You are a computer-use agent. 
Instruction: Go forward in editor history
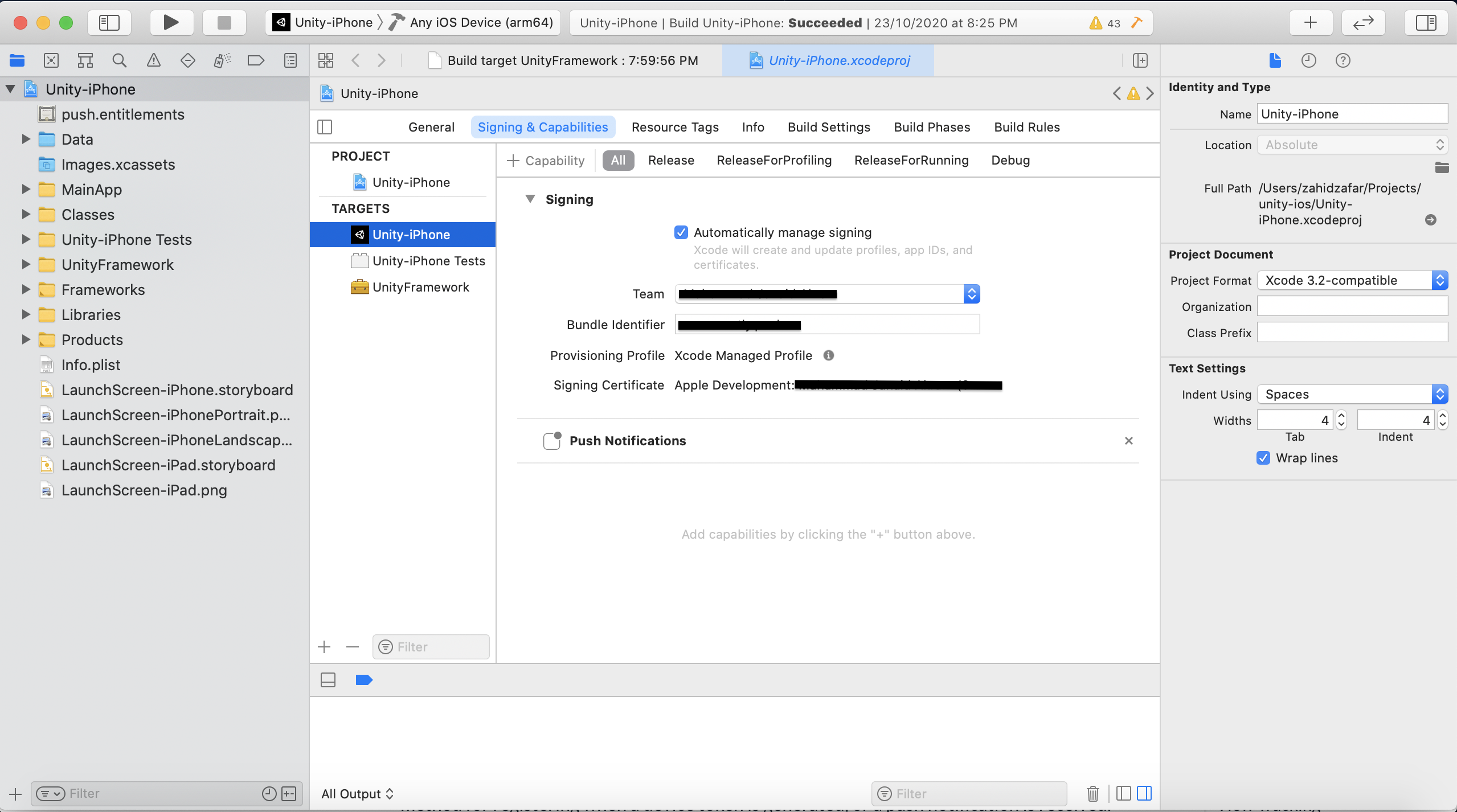382,60
